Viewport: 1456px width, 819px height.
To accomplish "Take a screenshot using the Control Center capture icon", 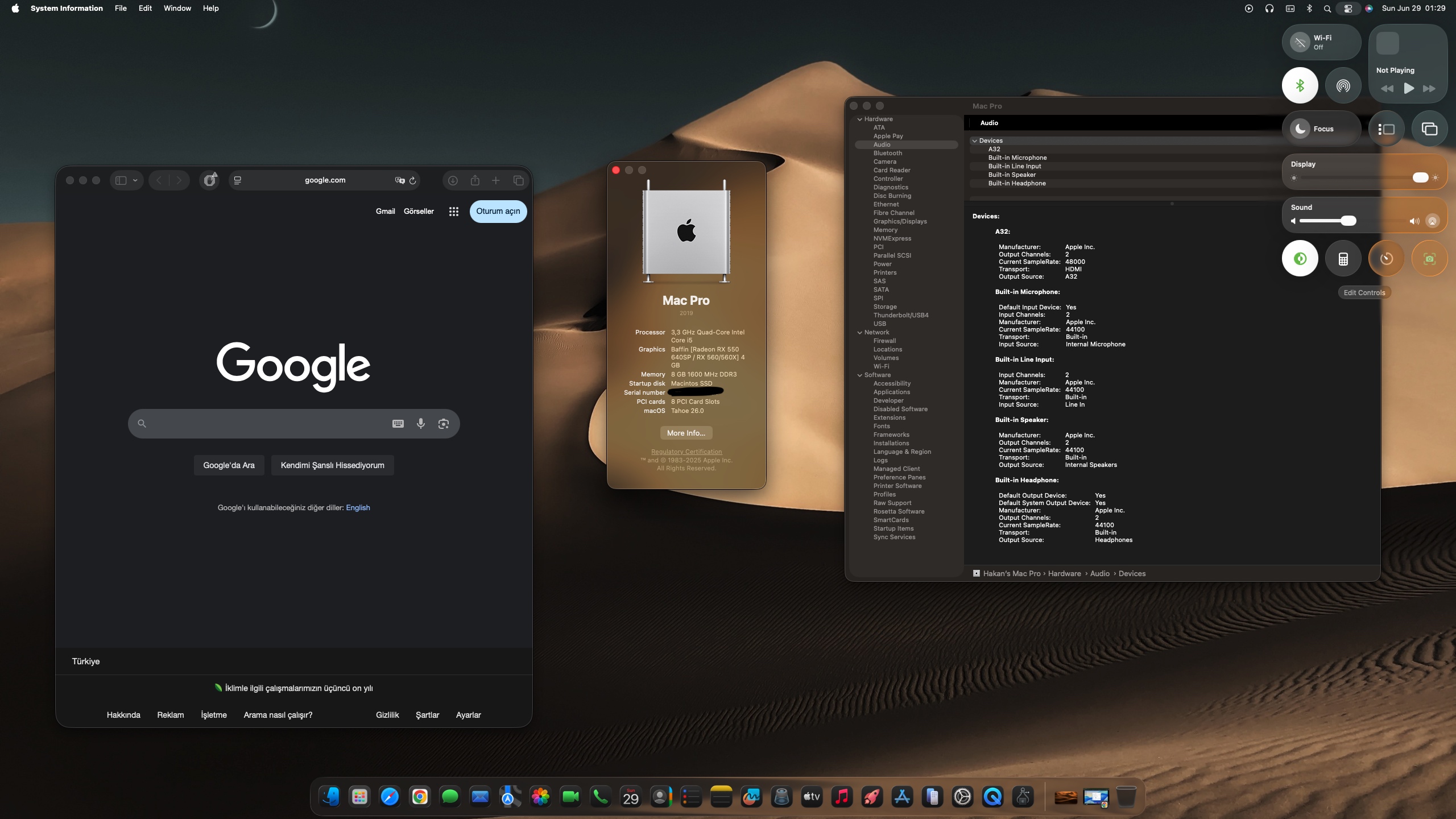I will pos(1429,258).
